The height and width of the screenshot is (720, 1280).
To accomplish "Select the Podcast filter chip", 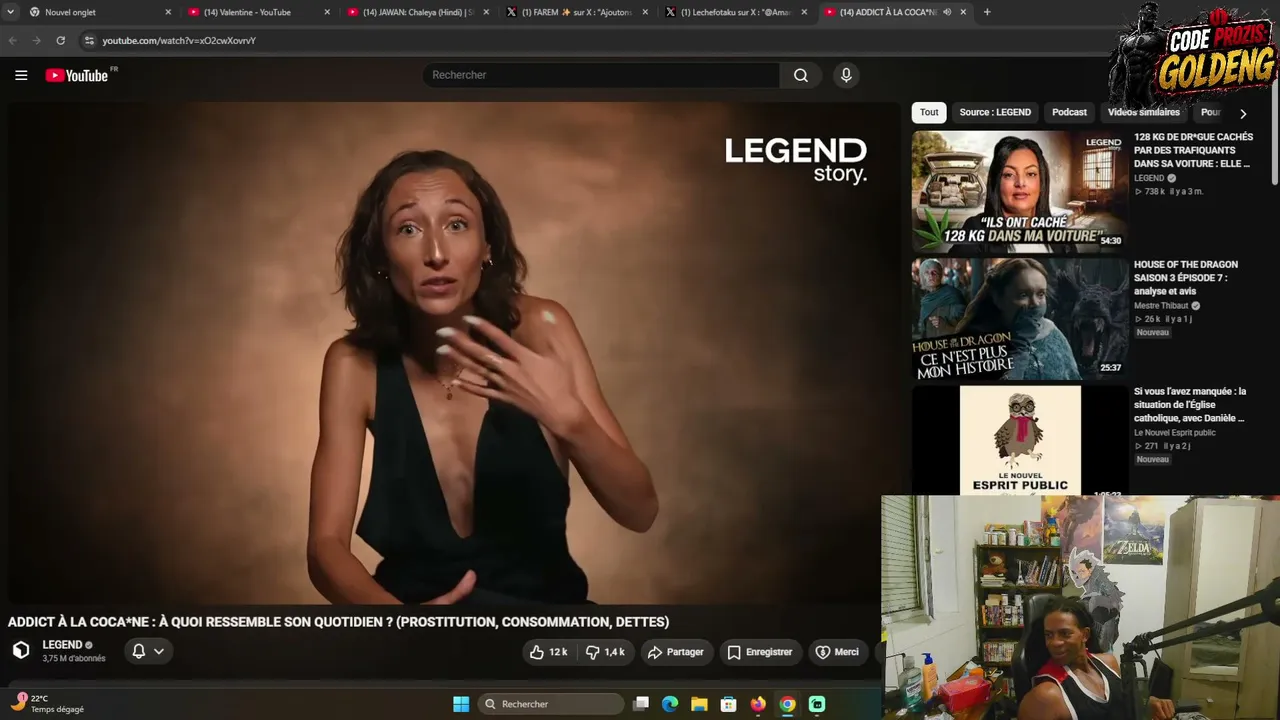I will tap(1069, 112).
